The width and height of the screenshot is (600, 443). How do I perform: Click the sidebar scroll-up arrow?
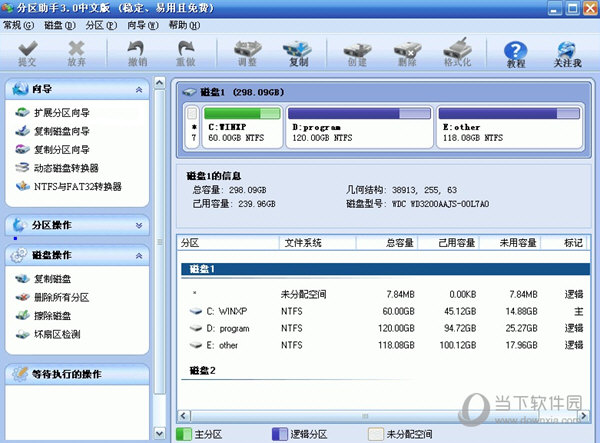point(160,83)
